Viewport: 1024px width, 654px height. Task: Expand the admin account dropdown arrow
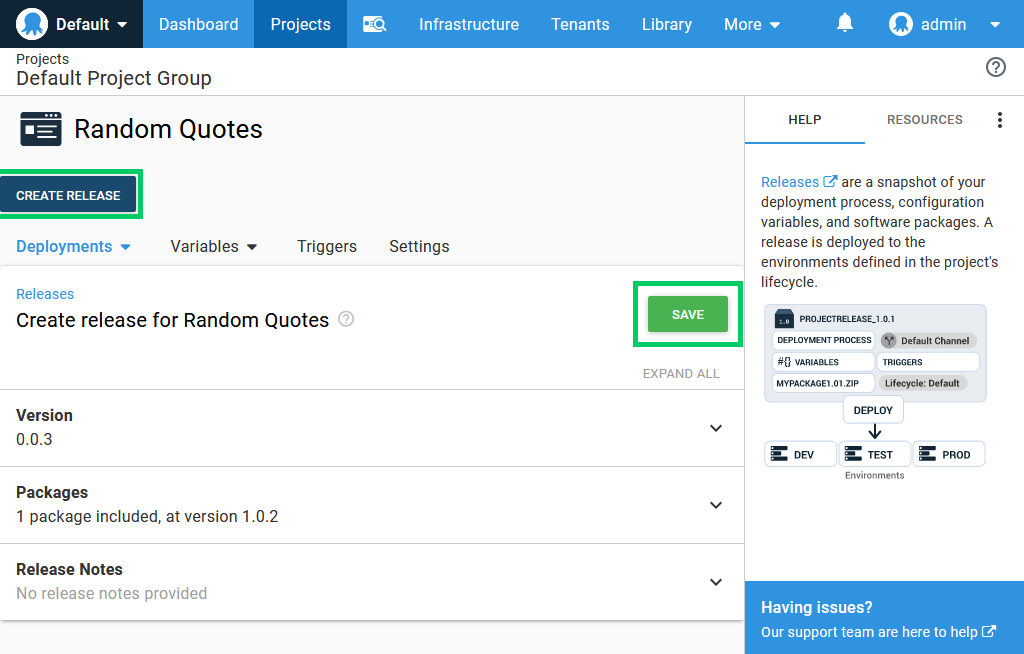pos(995,25)
